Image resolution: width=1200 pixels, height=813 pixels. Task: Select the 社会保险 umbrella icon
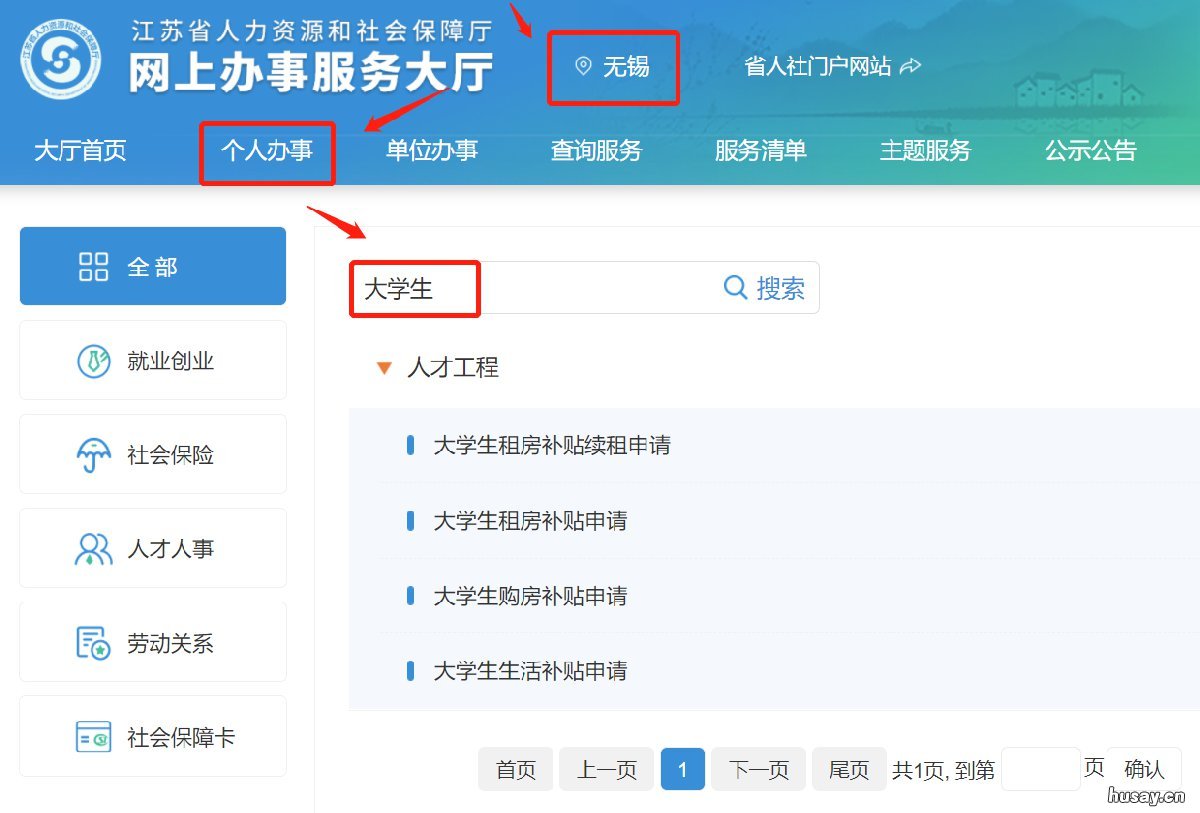tap(92, 454)
